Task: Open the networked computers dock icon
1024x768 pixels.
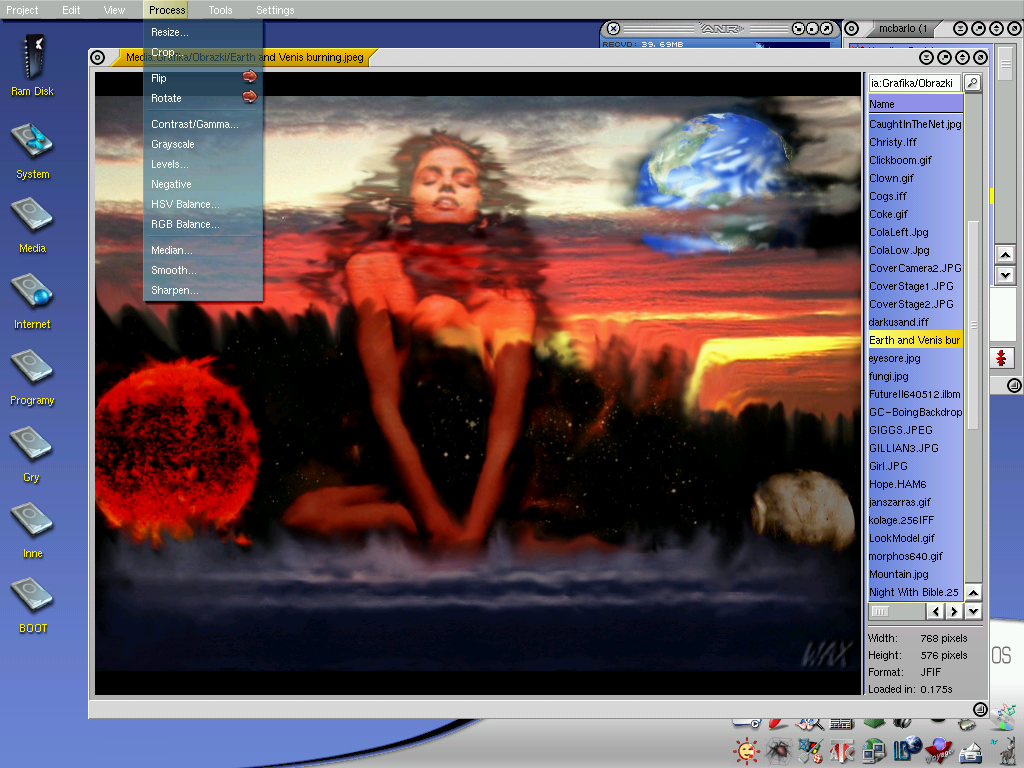Action: pyautogui.click(x=874, y=751)
